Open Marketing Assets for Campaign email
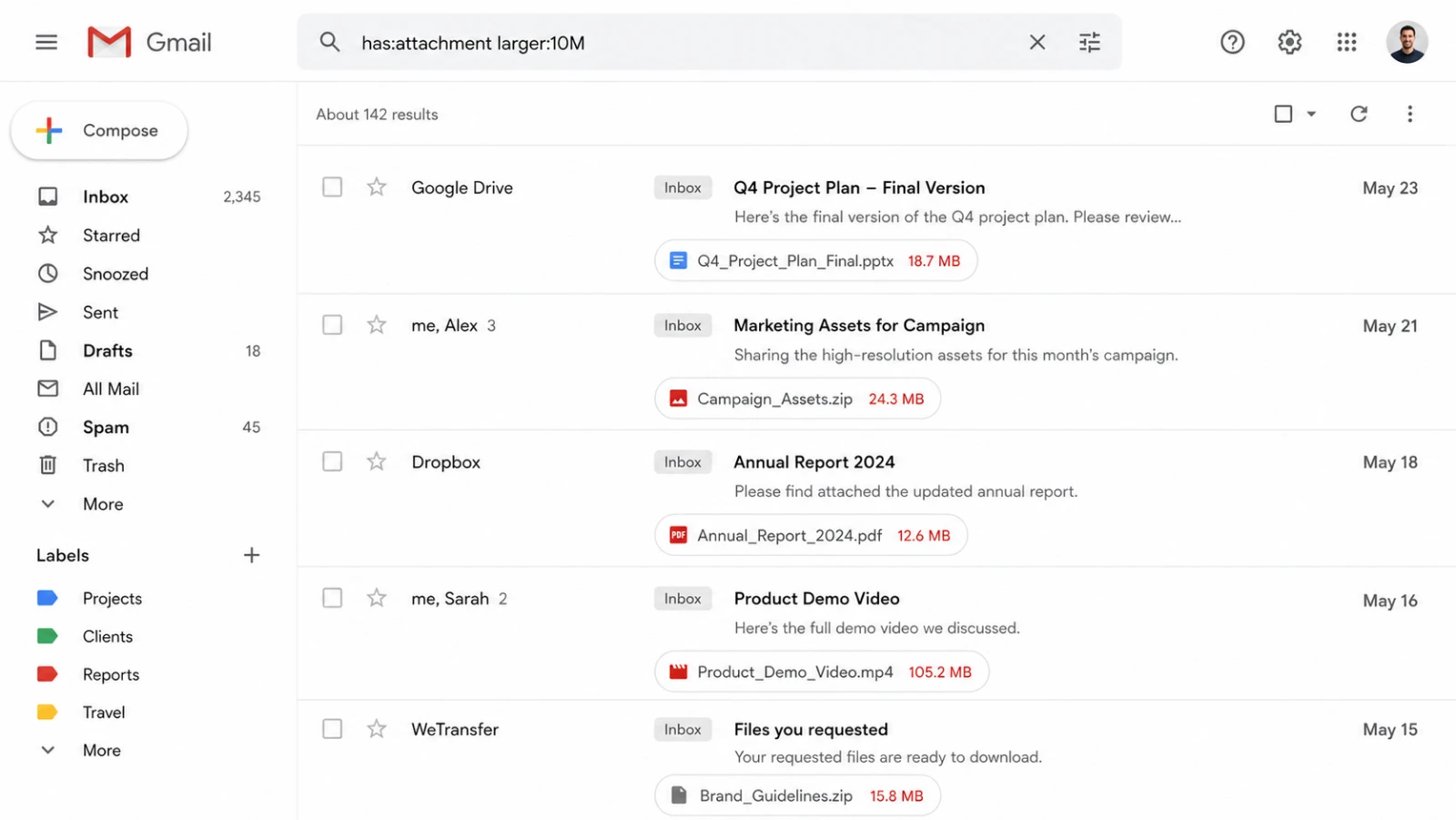This screenshot has height=820, width=1456. click(x=859, y=325)
